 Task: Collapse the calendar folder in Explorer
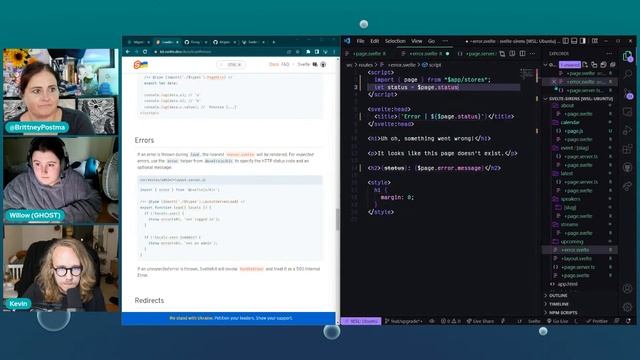click(570, 122)
